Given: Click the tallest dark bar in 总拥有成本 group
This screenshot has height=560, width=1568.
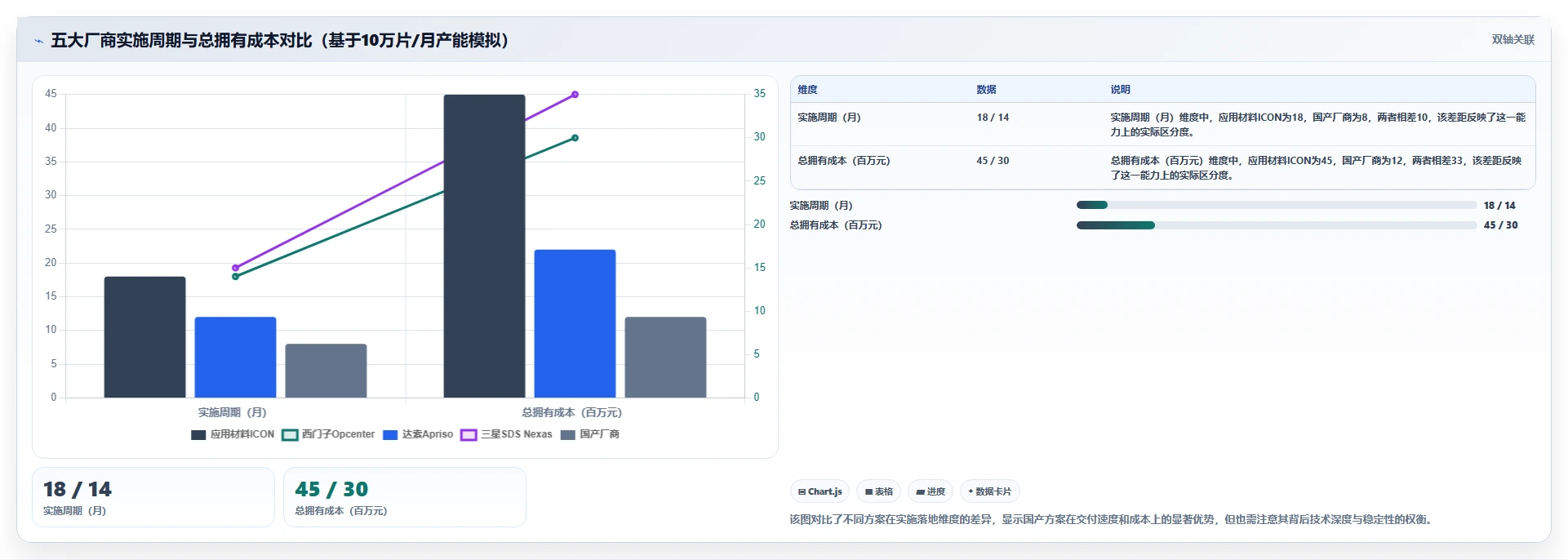Looking at the screenshot, I should (484, 246).
